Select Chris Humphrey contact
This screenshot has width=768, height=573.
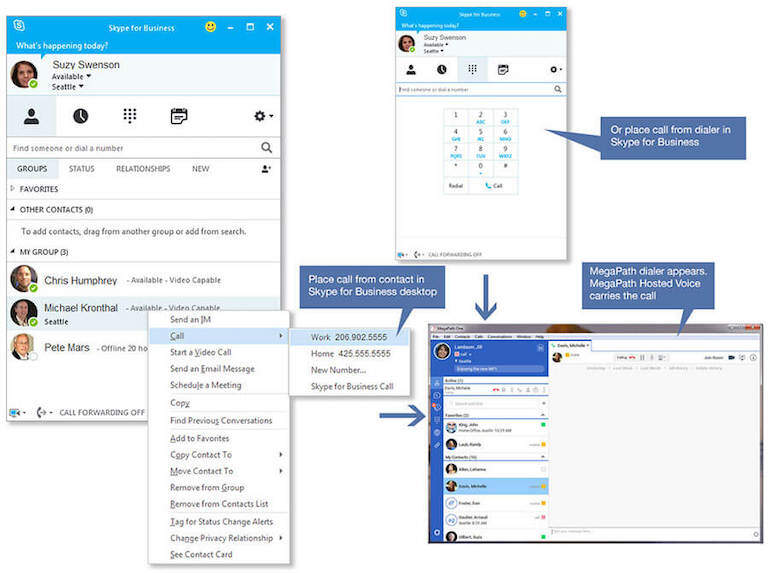tap(144, 279)
